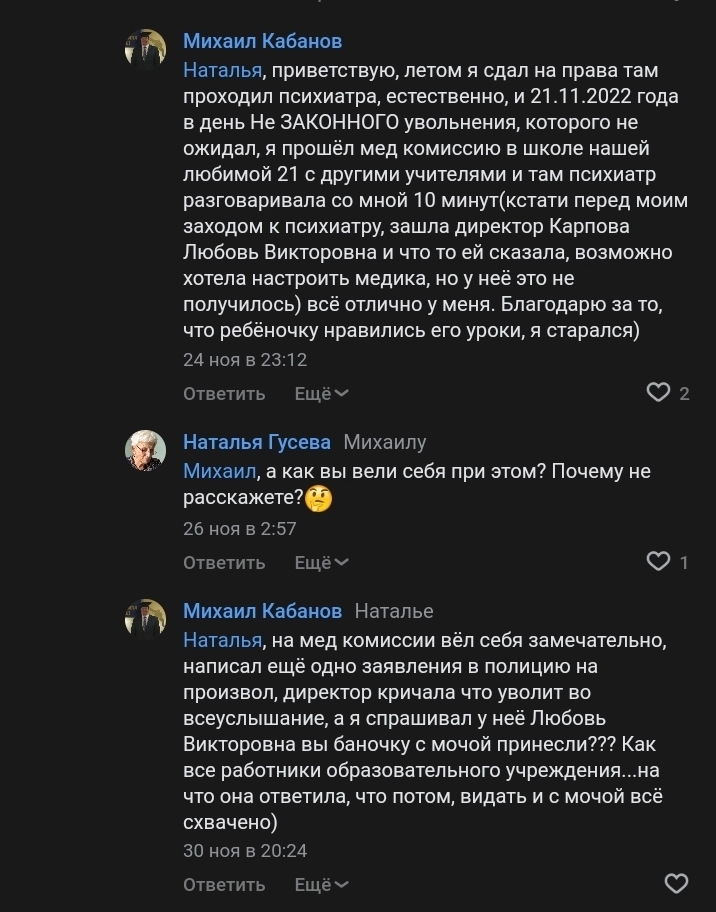Reply to the comment from 30 ноя в 20:24
Viewport: 716px width, 912px height.
[224, 885]
